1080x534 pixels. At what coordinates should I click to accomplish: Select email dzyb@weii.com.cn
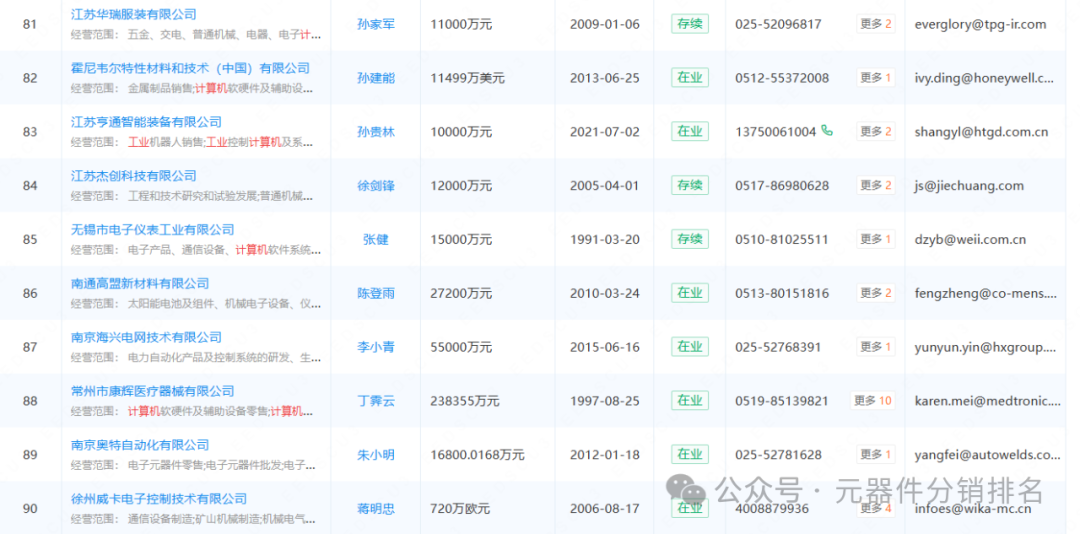(970, 239)
